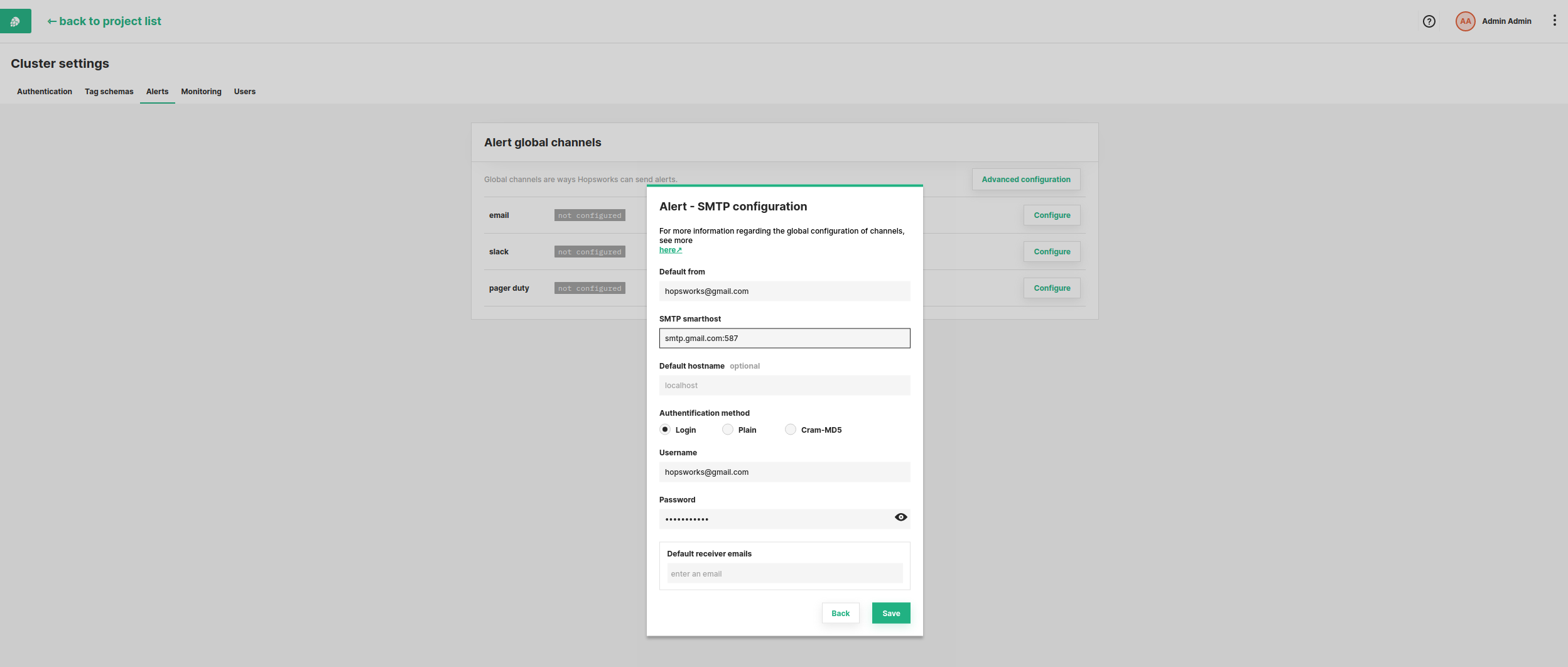Open Advanced configuration
This screenshot has width=1568, height=667.
[1025, 179]
